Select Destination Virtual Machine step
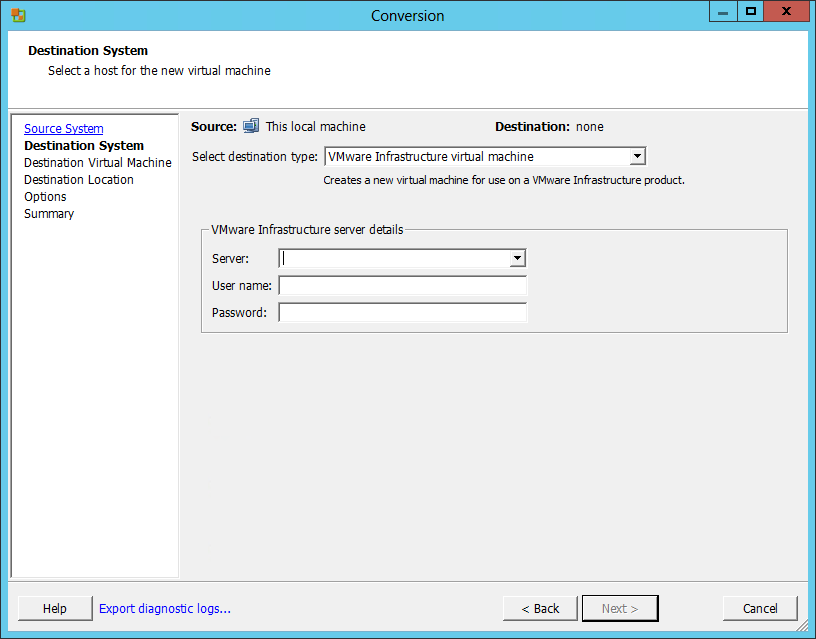Viewport: 816px width, 639px height. (98, 163)
